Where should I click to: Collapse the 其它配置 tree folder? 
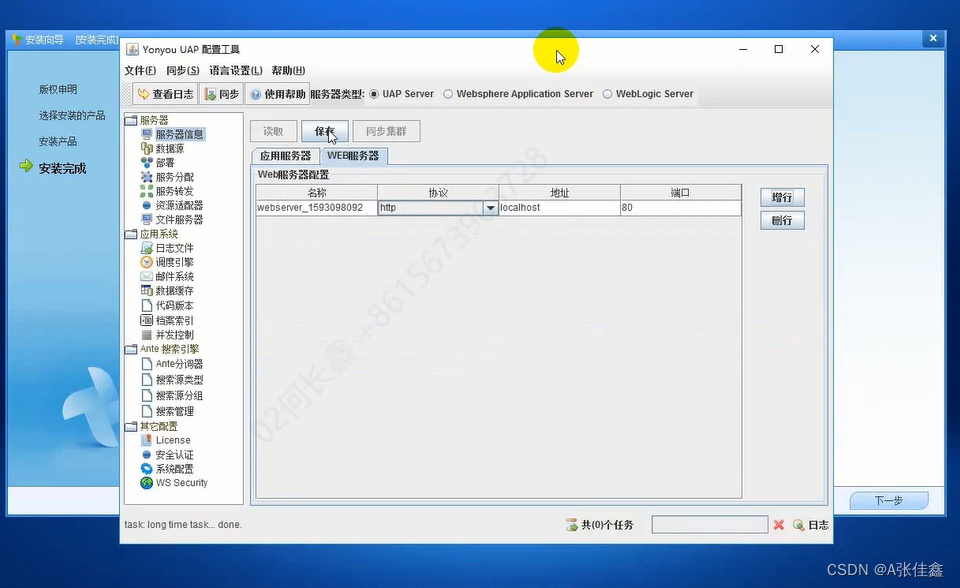130,426
